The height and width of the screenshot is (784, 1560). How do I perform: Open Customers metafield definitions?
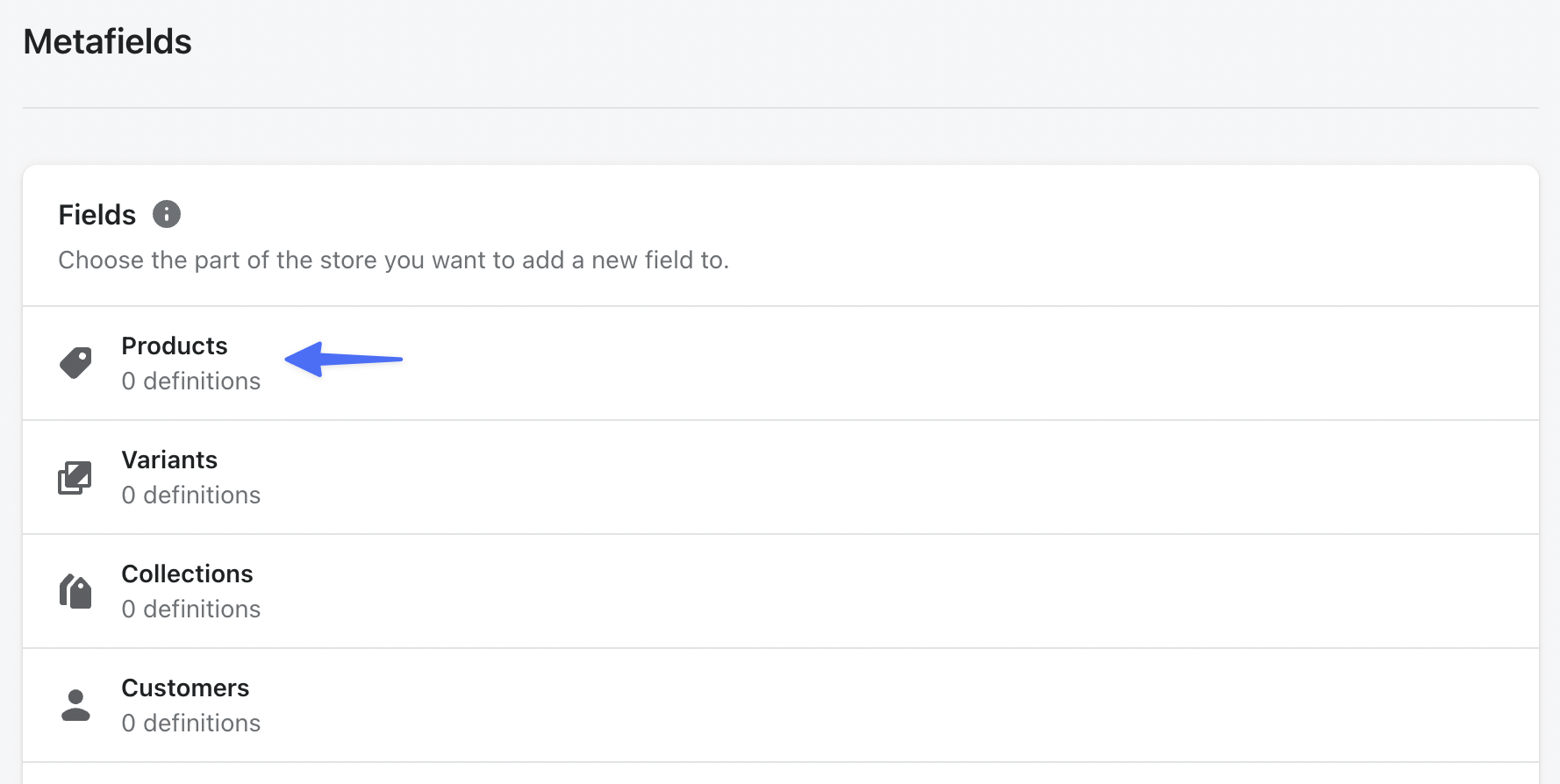185,688
